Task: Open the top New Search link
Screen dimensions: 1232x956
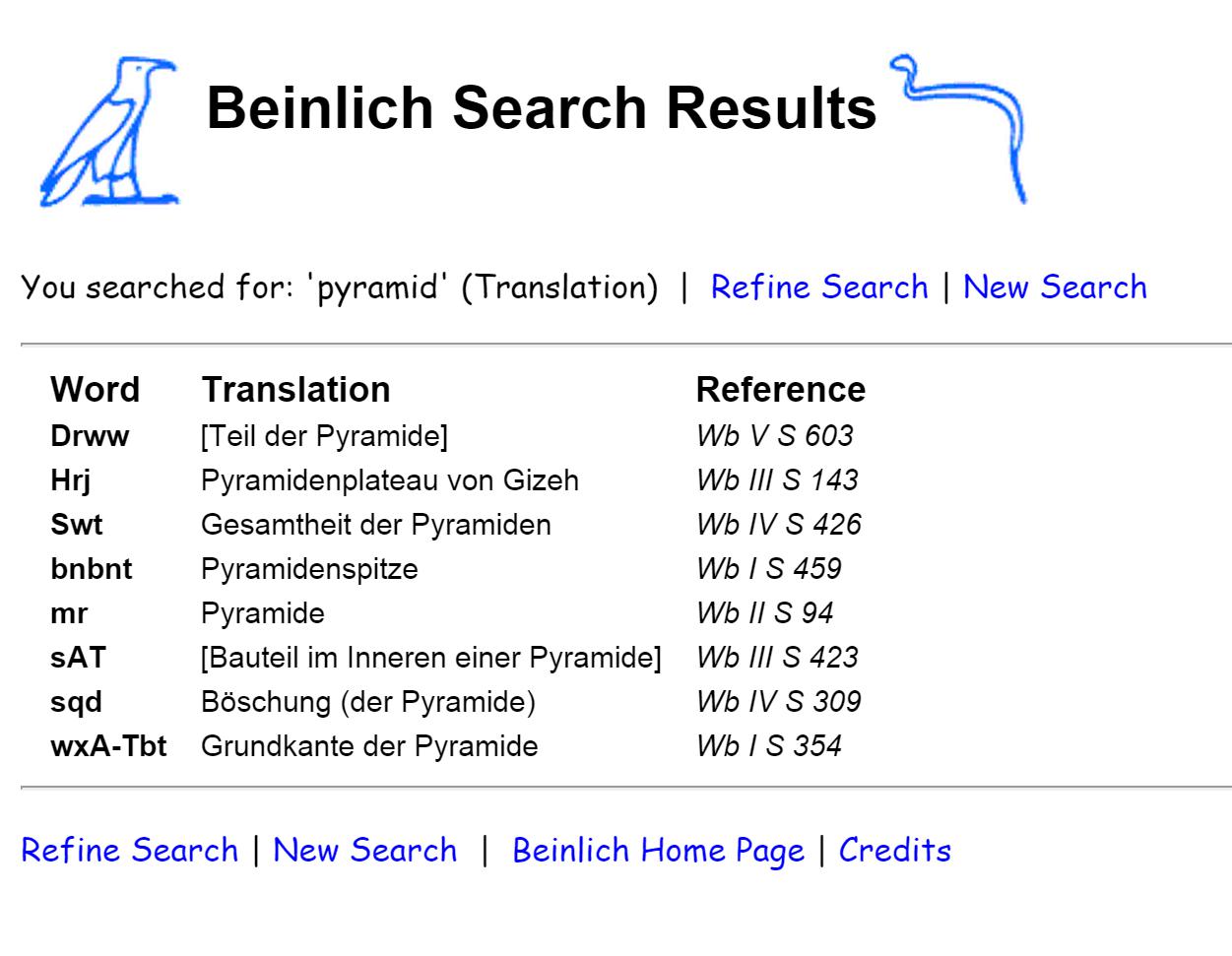Action: (x=1055, y=287)
